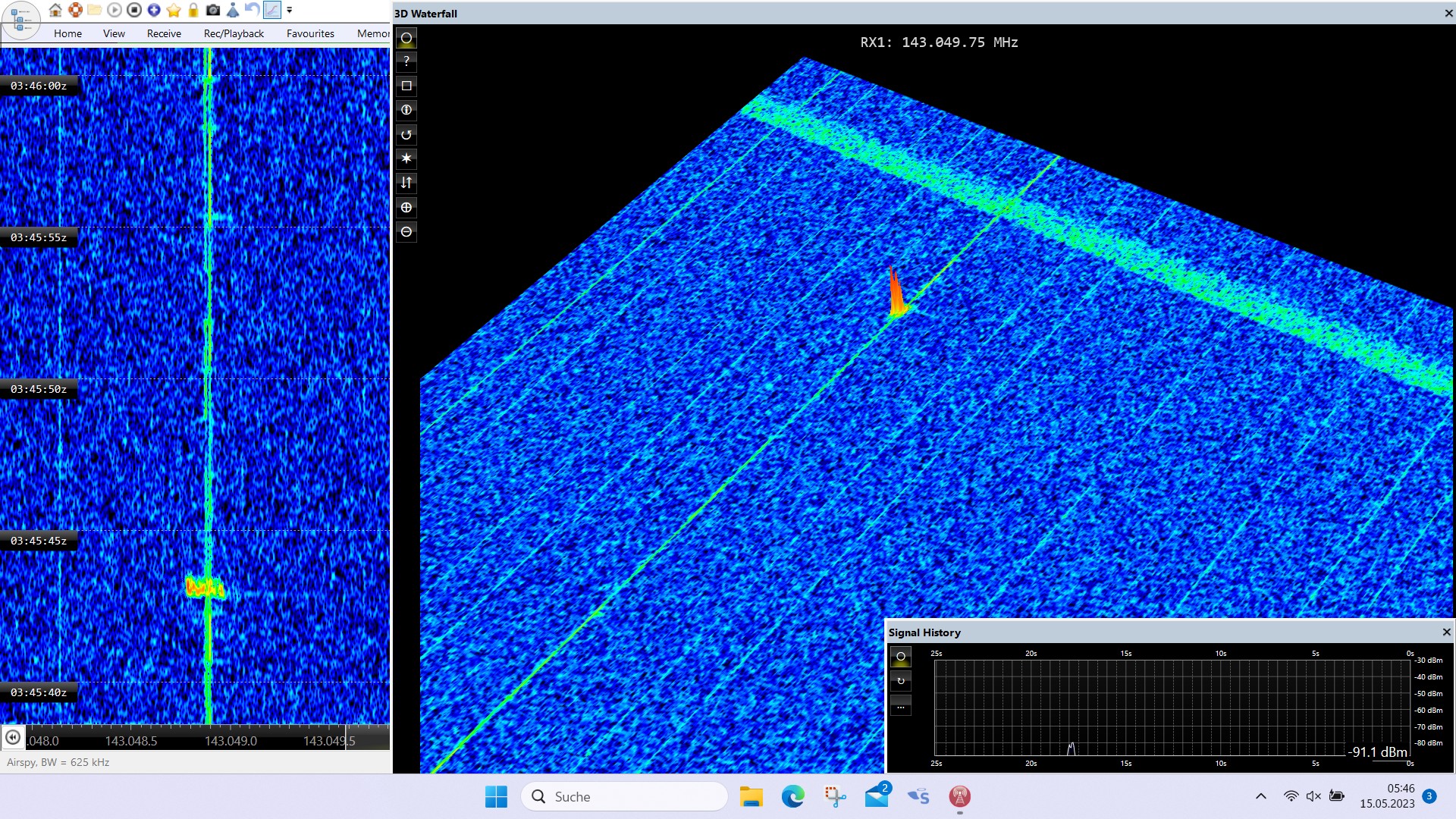Stop the radio with the stop icon
Viewport: 1456px width, 819px height.
tap(134, 10)
